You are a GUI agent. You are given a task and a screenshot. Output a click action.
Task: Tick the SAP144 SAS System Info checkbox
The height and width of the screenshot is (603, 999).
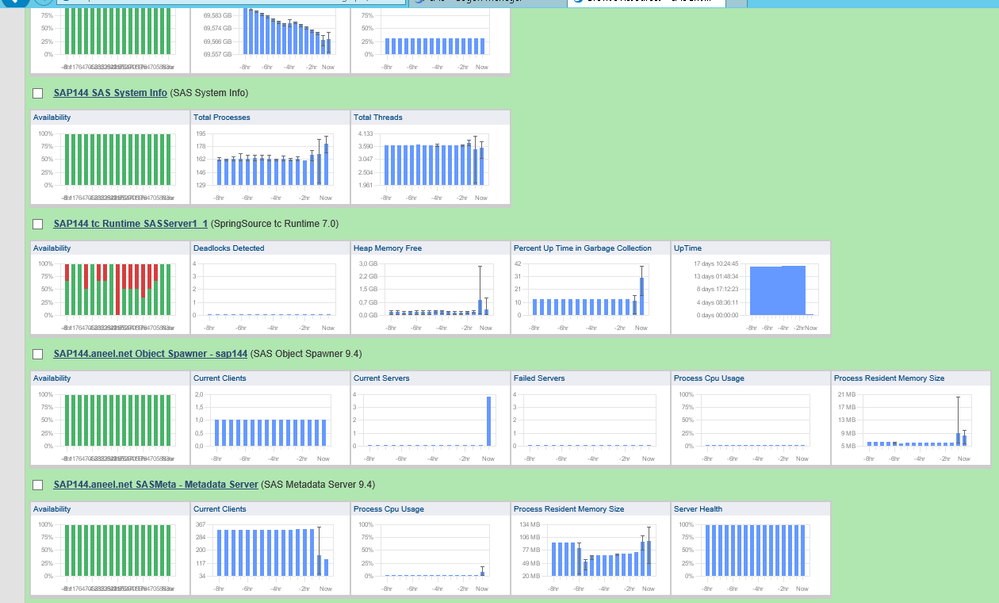coord(38,94)
